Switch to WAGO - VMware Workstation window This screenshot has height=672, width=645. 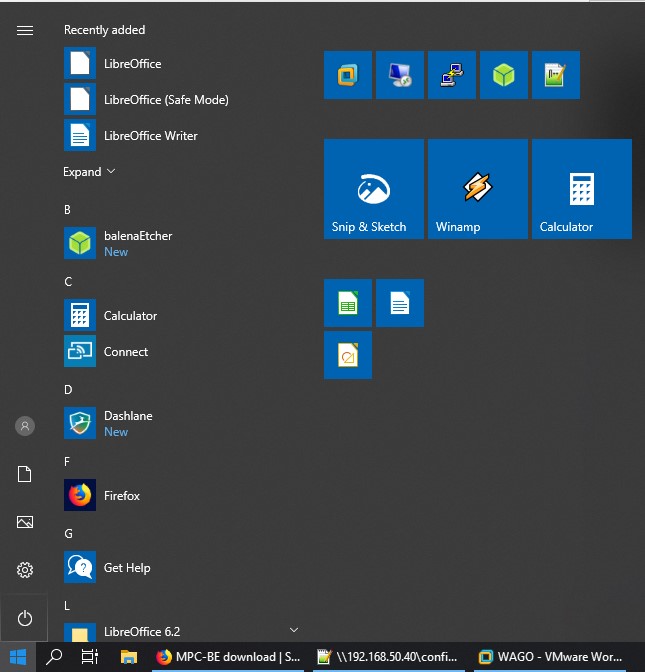(x=550, y=657)
